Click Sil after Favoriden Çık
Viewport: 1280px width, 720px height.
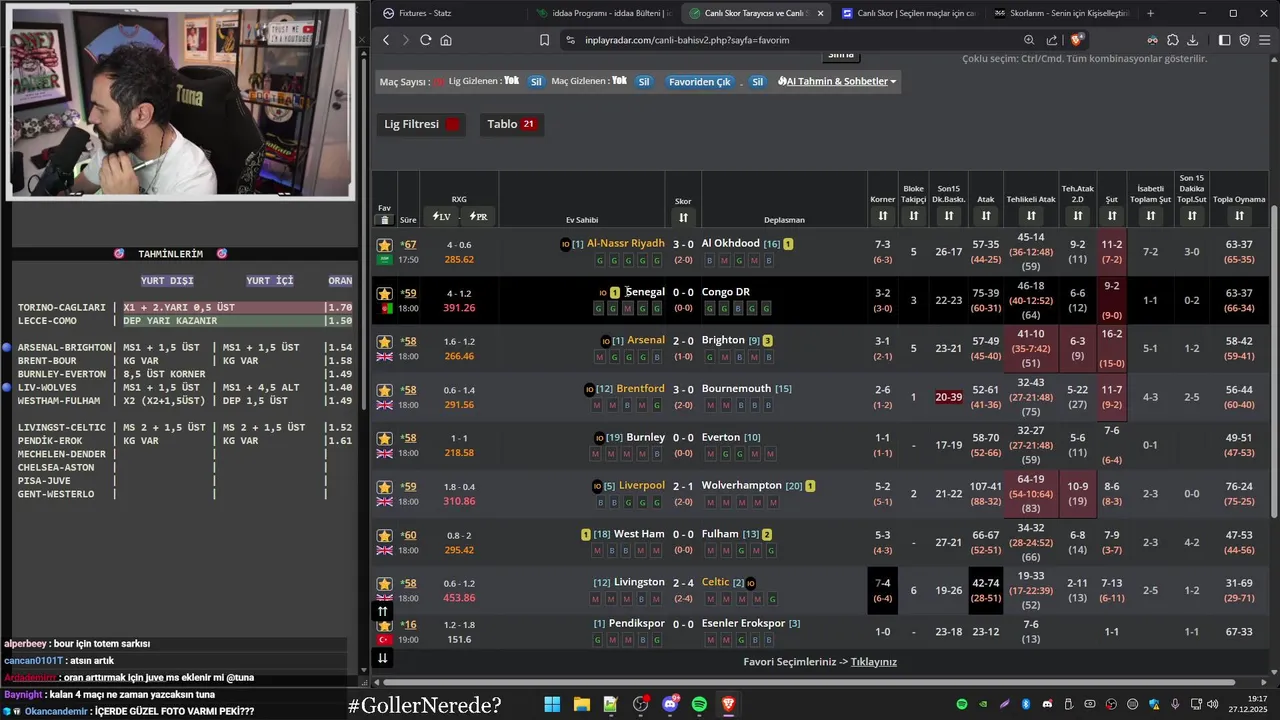tap(757, 82)
